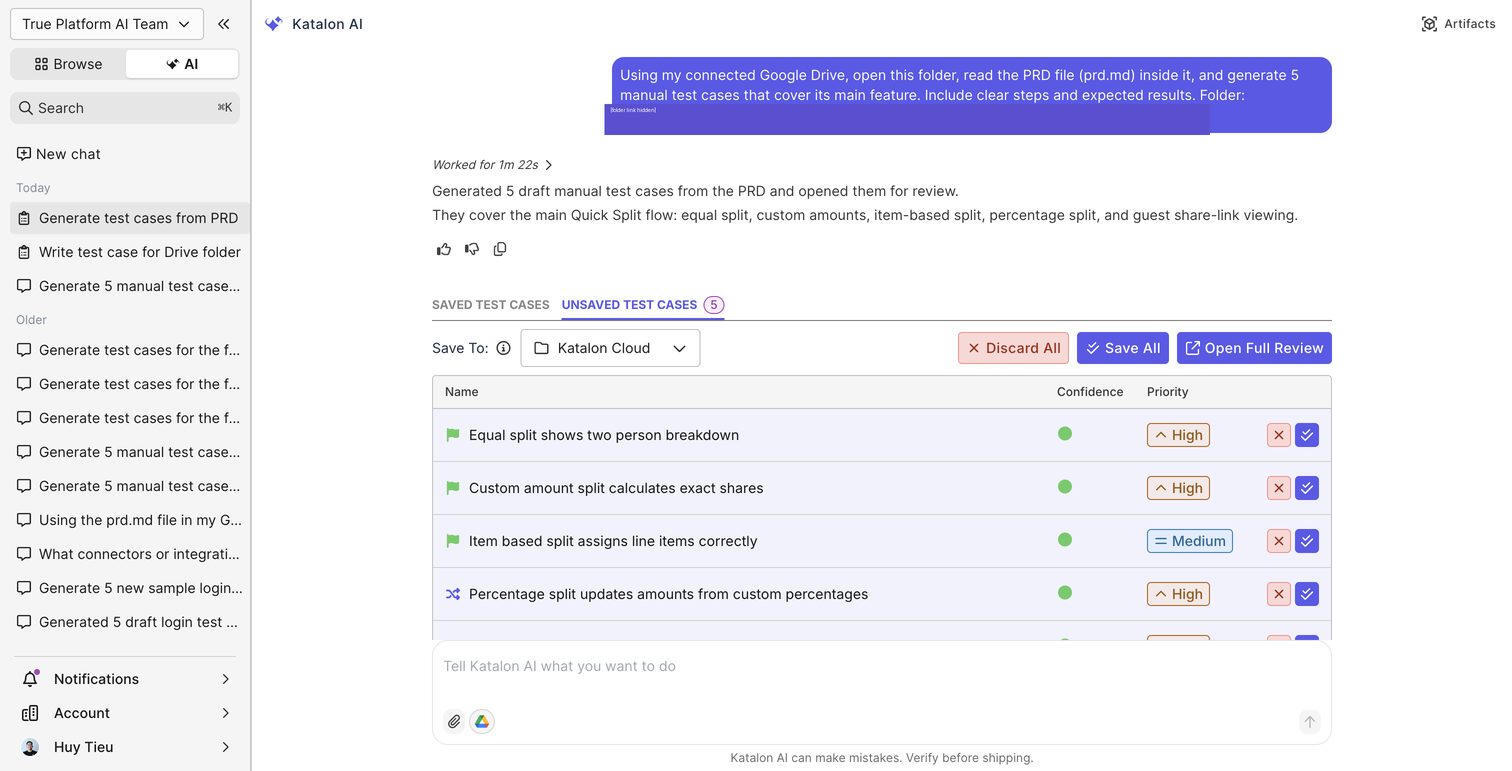
Task: Click the thumbs down feedback icon
Action: click(472, 249)
